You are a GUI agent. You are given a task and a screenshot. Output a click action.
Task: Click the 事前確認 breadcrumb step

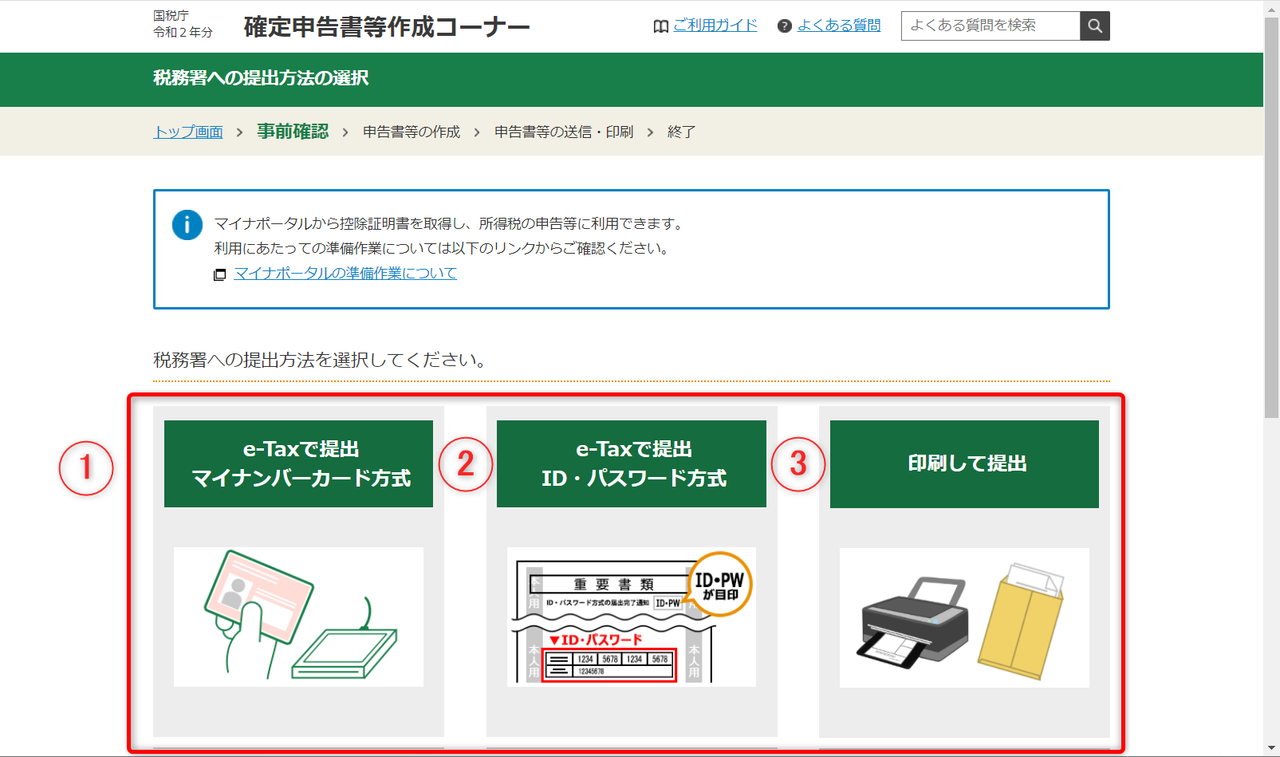(292, 131)
